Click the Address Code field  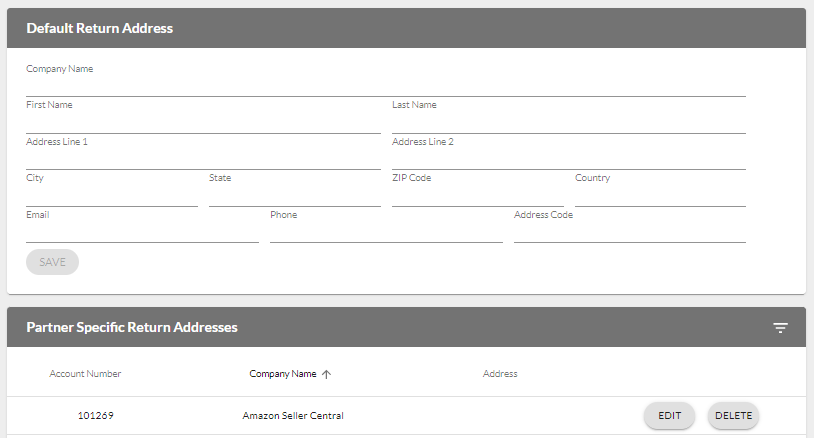coord(629,232)
